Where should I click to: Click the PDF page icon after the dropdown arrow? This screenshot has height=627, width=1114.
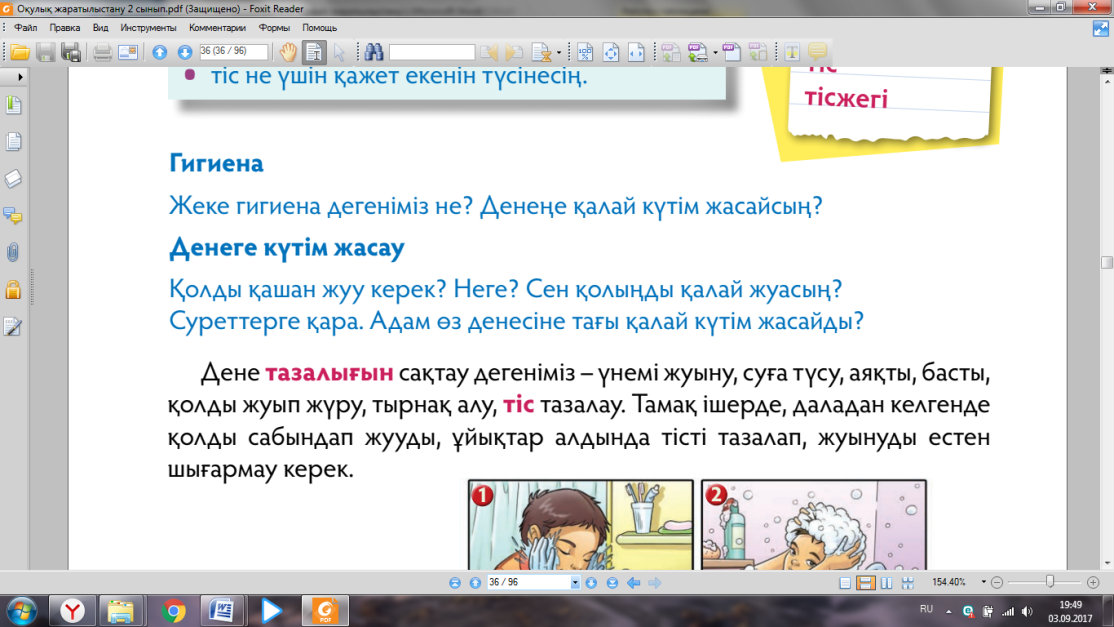coord(732,52)
